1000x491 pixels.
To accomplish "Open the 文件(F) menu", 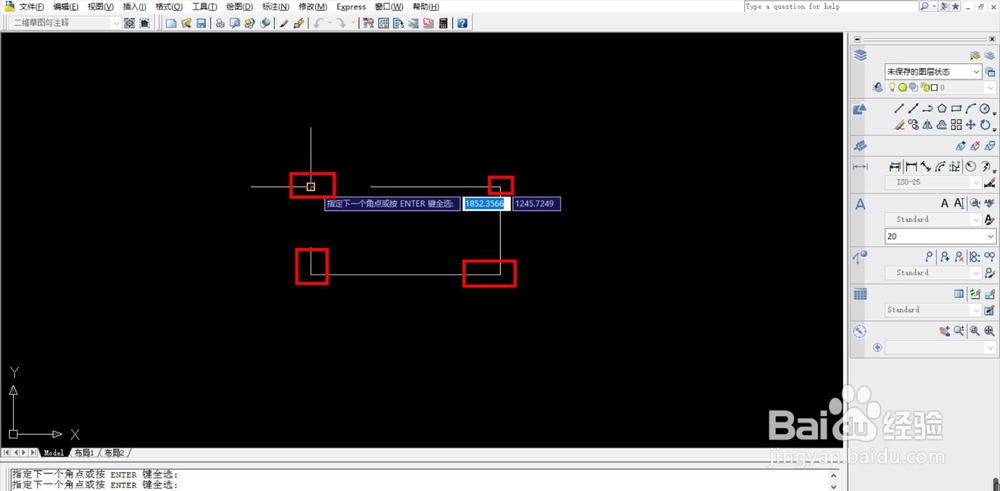I will tap(32, 6).
